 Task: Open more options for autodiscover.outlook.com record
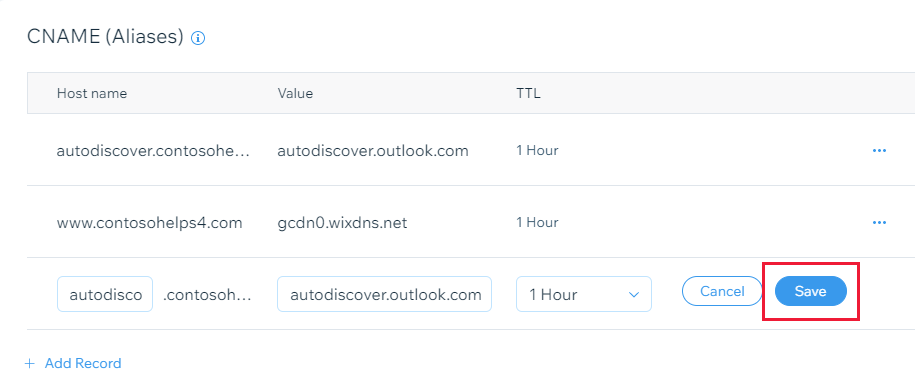tap(879, 151)
